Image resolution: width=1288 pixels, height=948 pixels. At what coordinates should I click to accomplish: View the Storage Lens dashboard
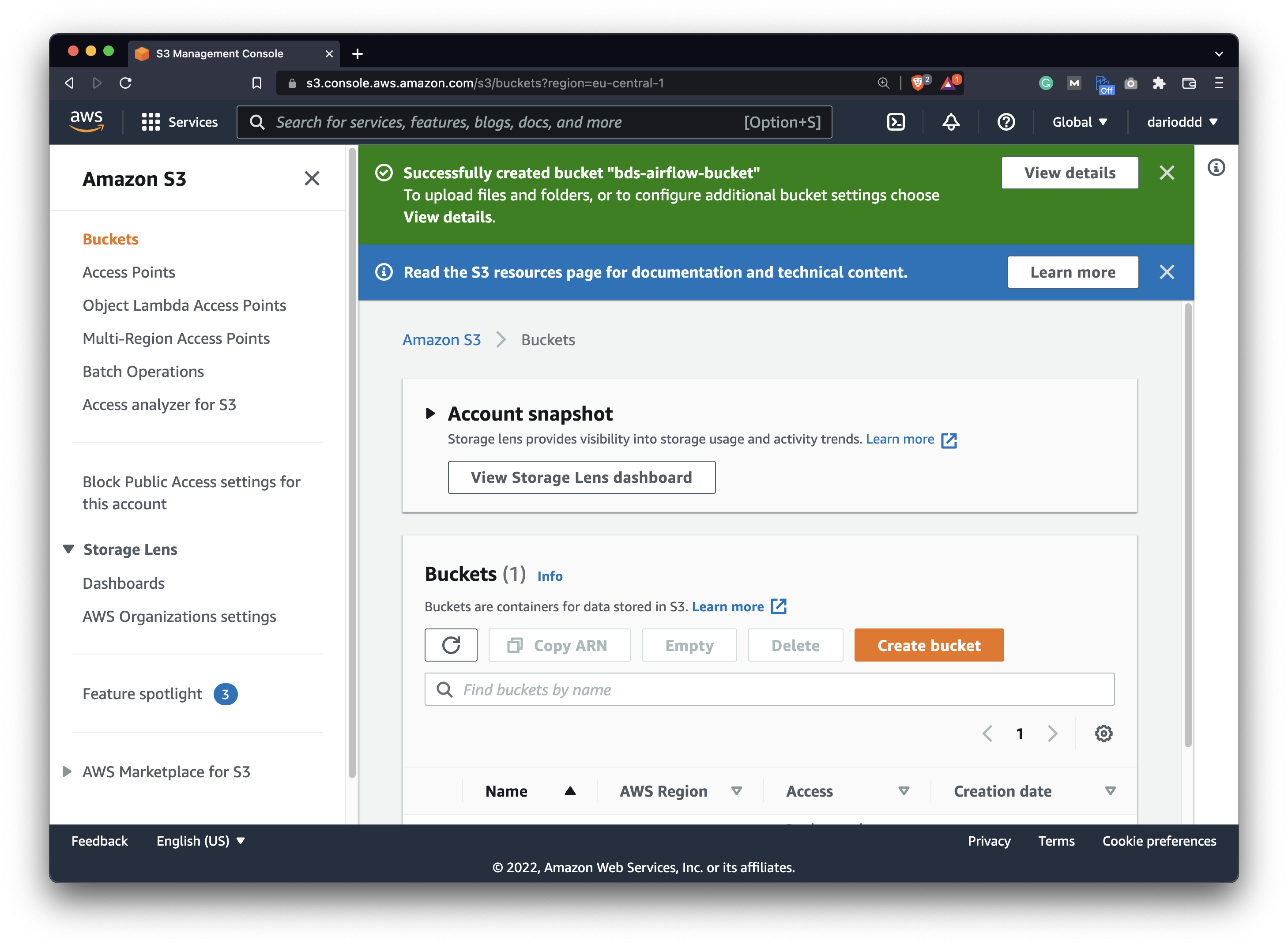581,477
